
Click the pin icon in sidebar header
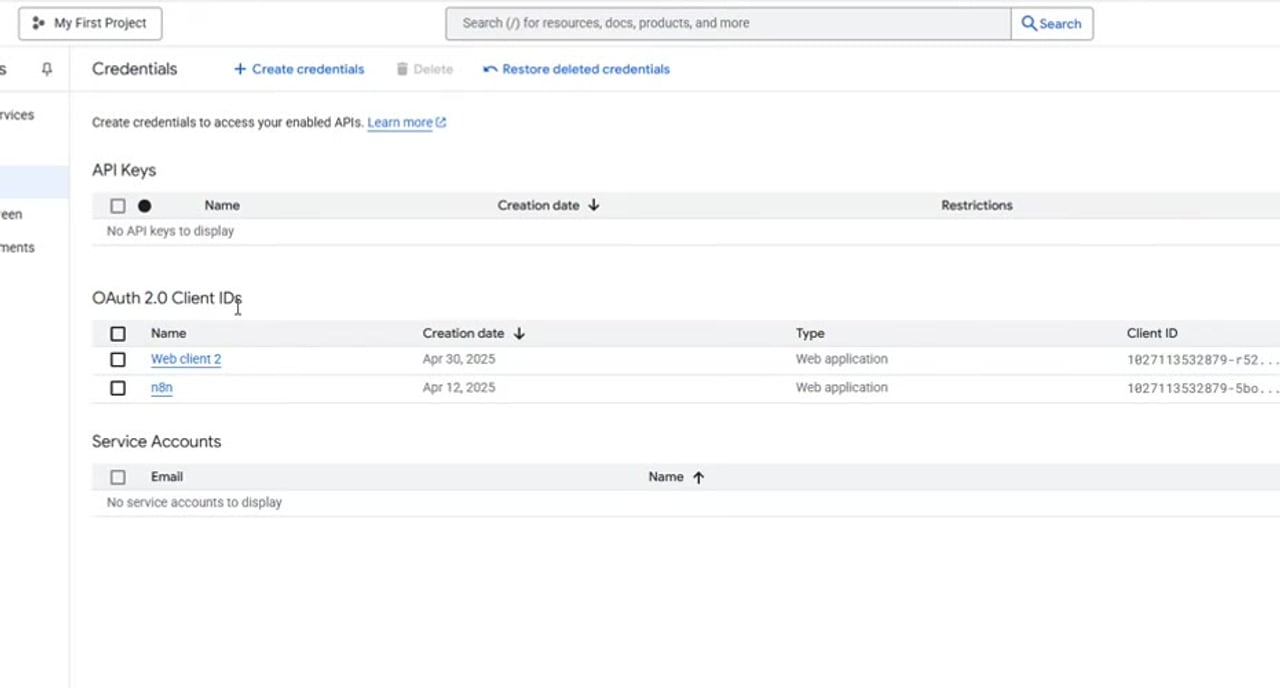click(x=46, y=69)
